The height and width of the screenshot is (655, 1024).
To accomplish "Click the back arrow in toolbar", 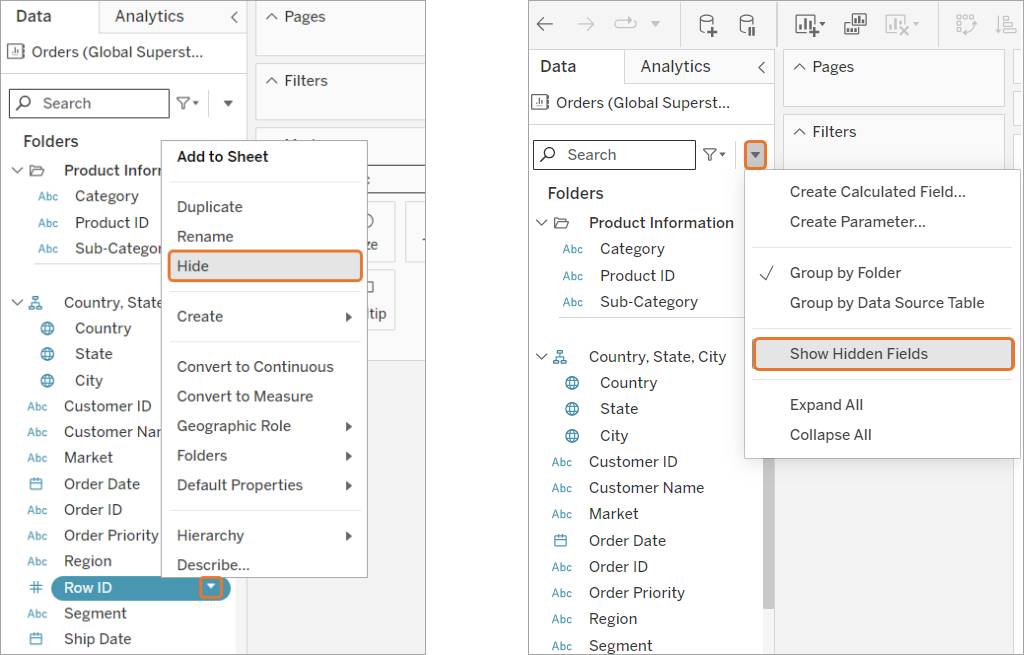I will pos(545,25).
